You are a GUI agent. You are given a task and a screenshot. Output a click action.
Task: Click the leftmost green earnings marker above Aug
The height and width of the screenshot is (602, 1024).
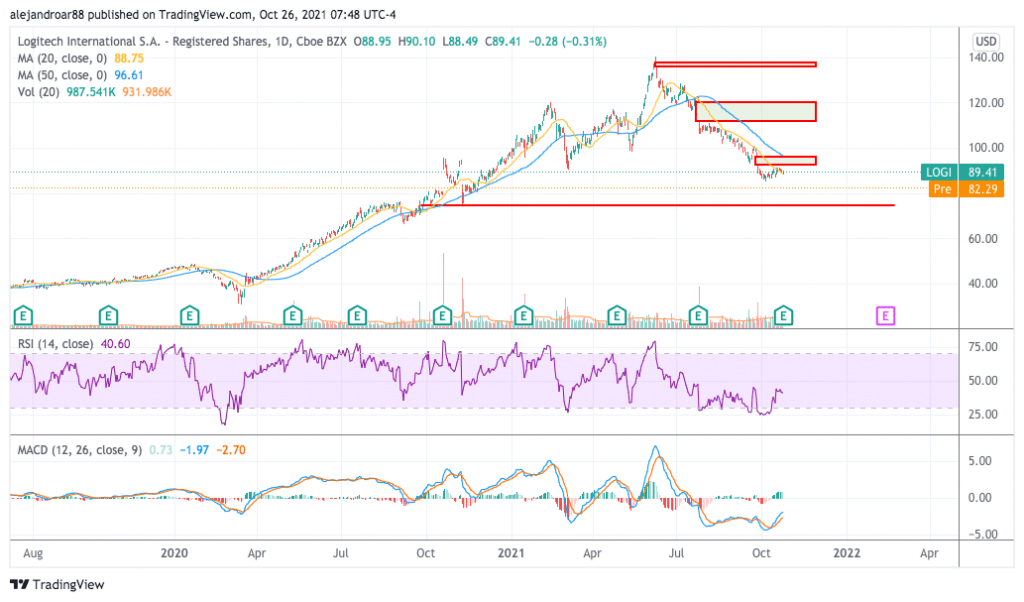click(23, 317)
